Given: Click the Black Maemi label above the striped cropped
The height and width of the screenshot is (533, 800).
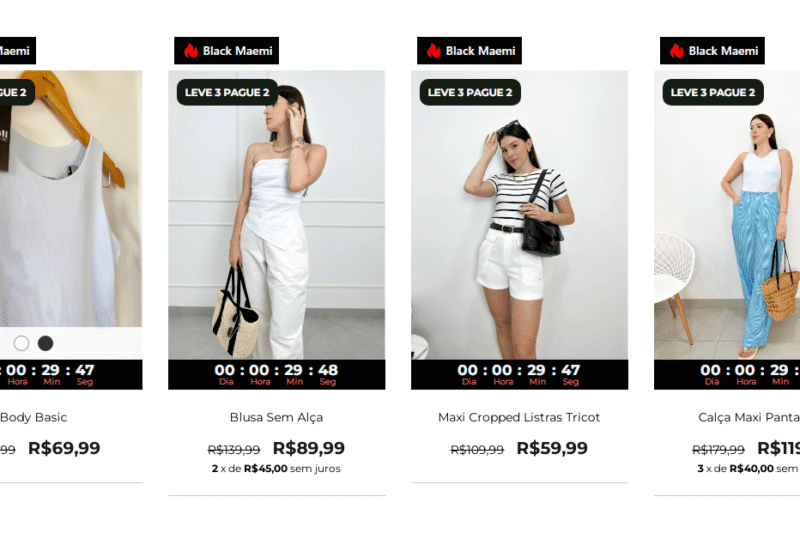Looking at the screenshot, I should [469, 50].
